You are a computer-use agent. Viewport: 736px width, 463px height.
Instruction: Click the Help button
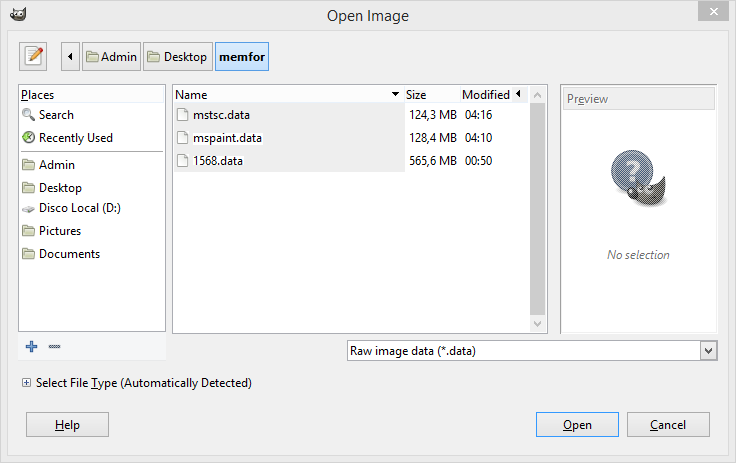click(67, 425)
